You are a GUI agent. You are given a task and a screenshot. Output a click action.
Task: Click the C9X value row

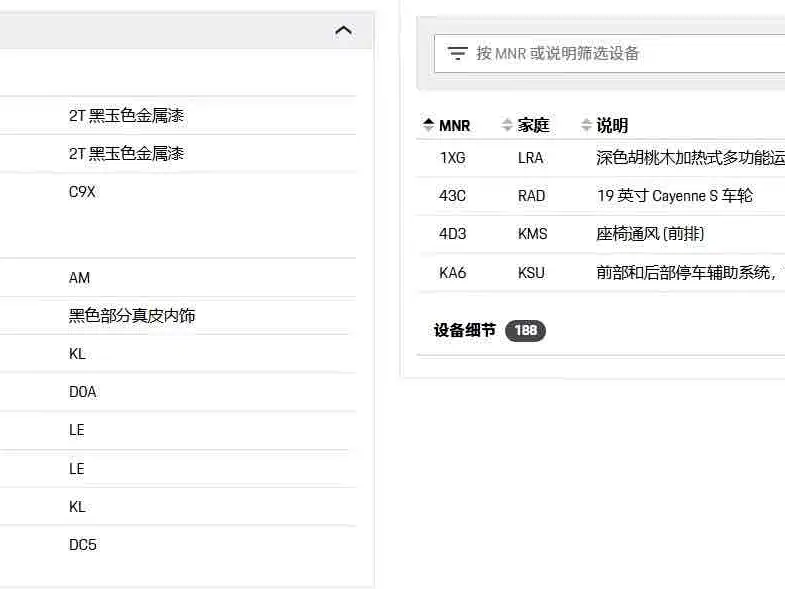82,192
